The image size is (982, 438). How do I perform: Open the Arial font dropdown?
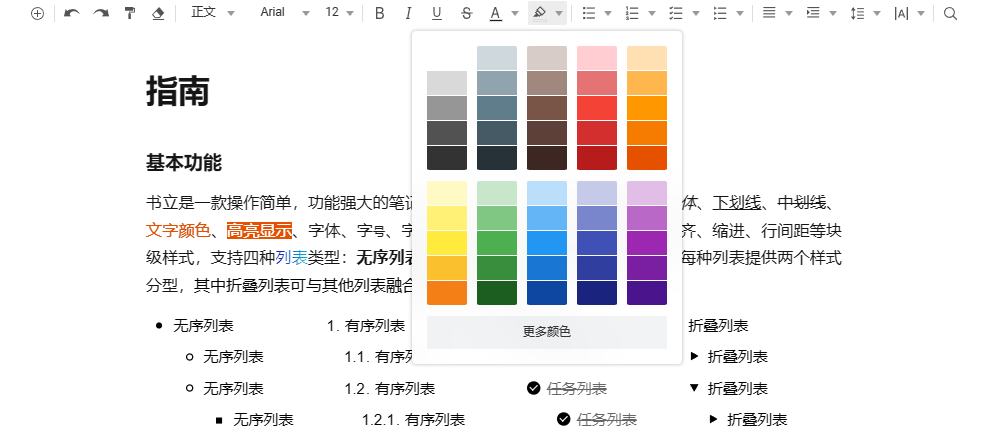pos(285,13)
